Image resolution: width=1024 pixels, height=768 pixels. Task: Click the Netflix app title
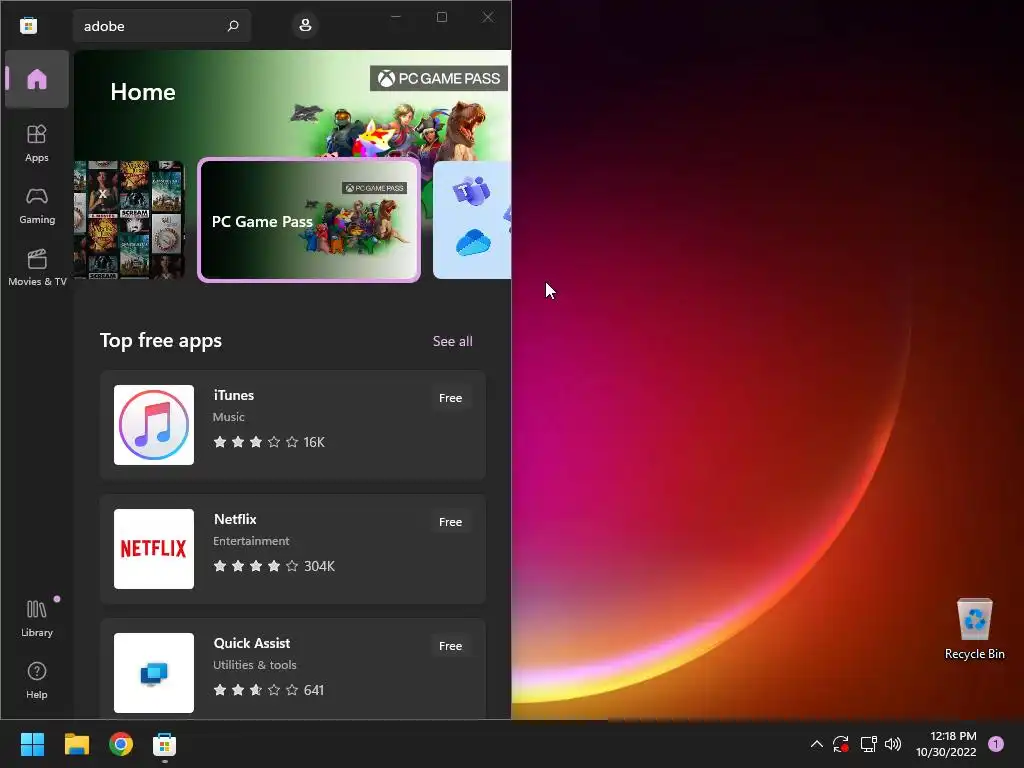[x=235, y=519]
